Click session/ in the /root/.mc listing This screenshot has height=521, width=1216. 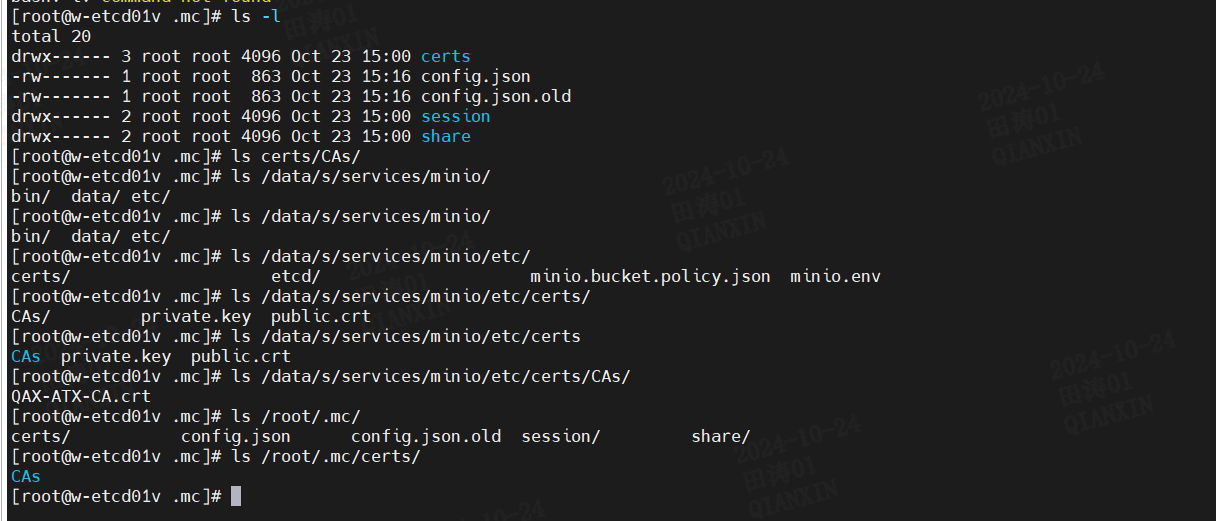coord(561,436)
